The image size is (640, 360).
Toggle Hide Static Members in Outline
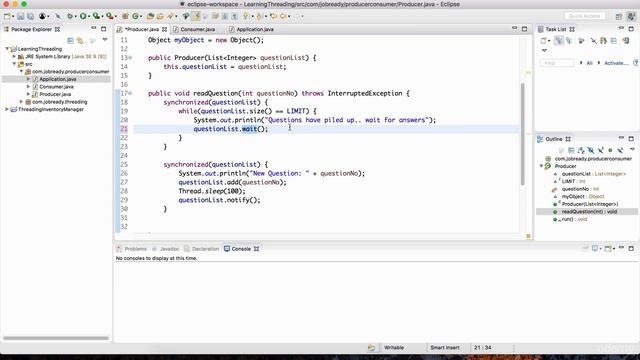[x=600, y=150]
